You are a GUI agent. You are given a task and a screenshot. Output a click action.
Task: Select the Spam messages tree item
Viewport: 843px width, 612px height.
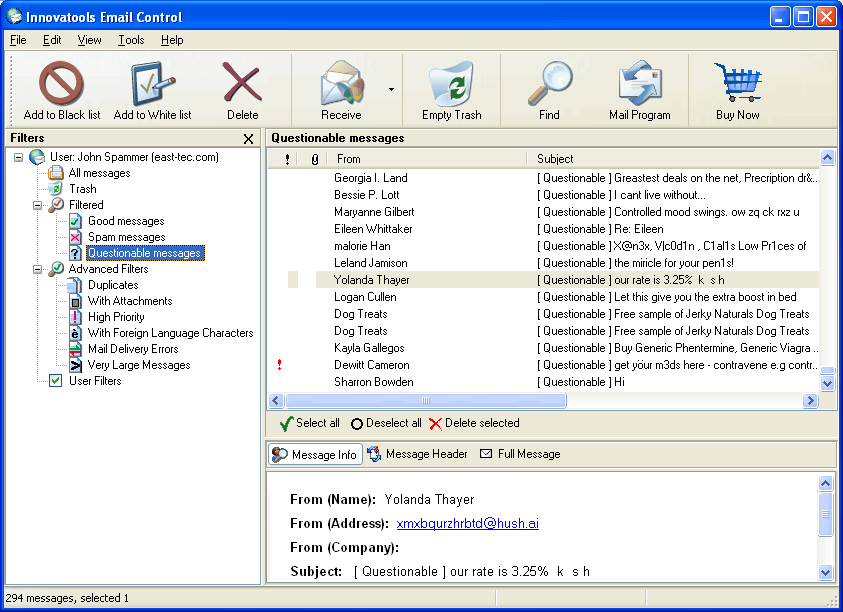(x=127, y=237)
